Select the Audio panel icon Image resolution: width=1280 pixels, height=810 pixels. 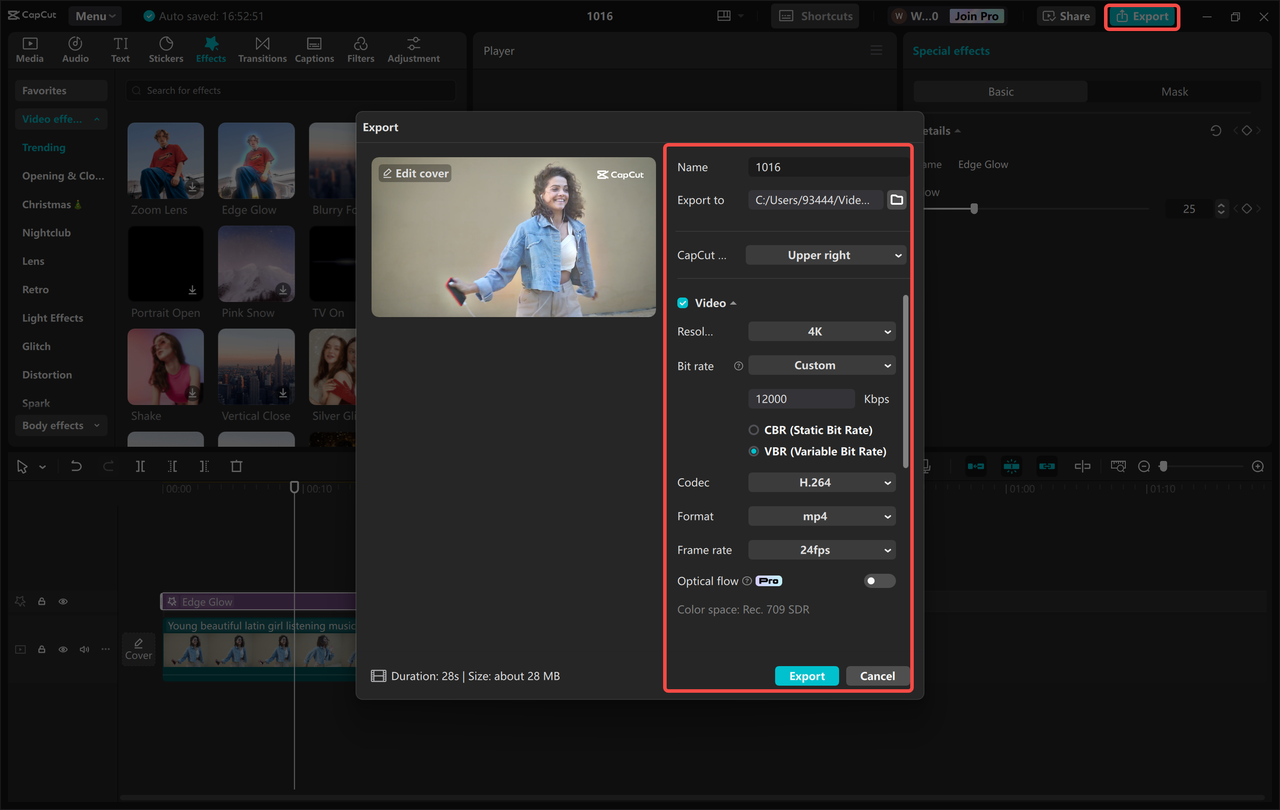[75, 49]
